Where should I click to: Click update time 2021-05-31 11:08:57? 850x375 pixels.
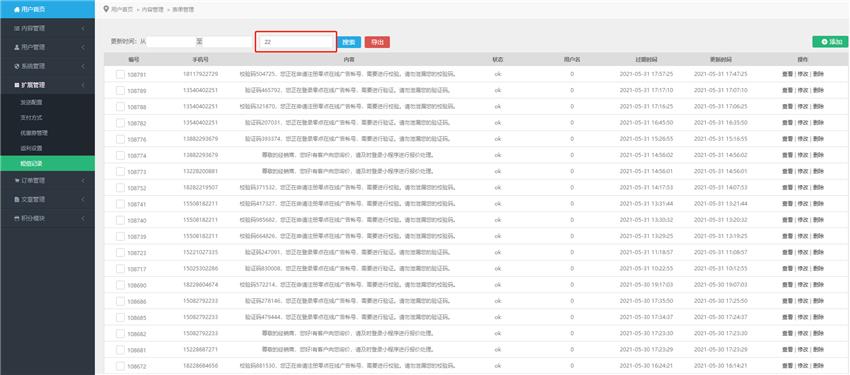720,253
